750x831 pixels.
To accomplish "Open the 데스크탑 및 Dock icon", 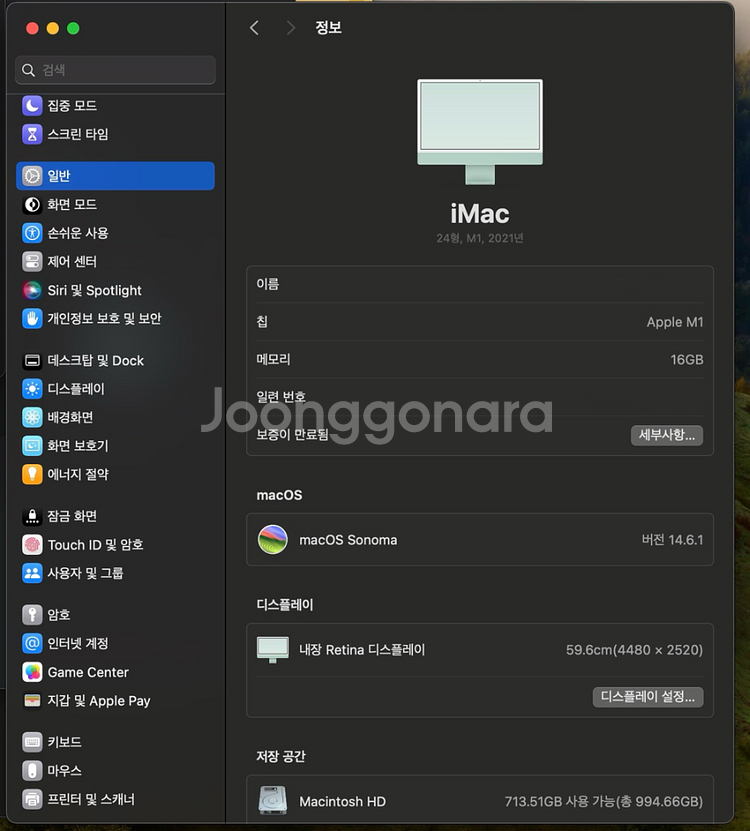I will tap(32, 361).
